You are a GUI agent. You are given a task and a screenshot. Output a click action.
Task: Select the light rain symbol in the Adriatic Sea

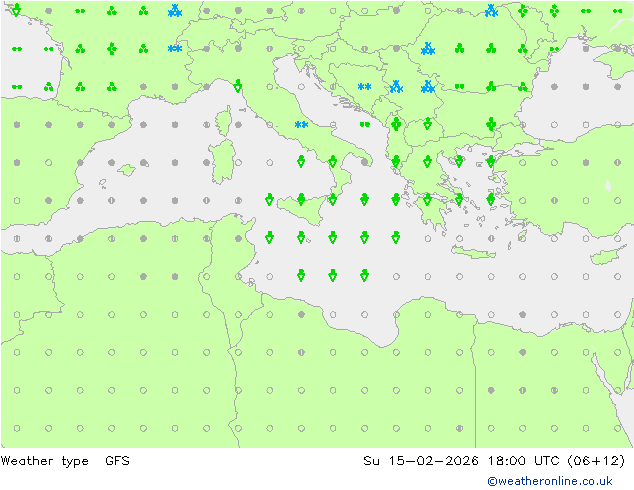tap(365, 125)
